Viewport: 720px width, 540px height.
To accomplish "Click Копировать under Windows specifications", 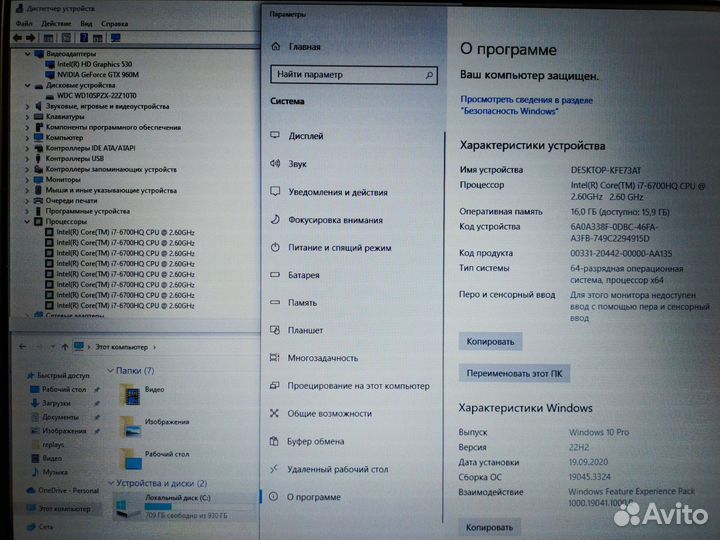I will click(489, 528).
